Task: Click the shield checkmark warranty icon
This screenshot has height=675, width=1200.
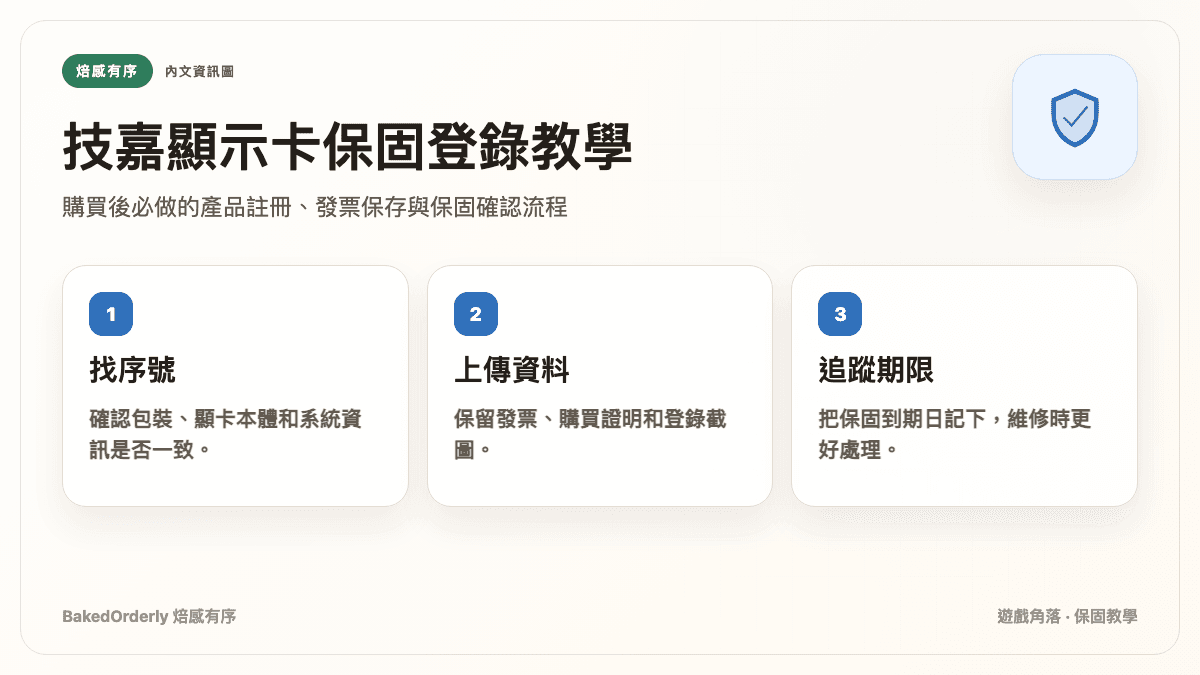Action: (x=1075, y=117)
